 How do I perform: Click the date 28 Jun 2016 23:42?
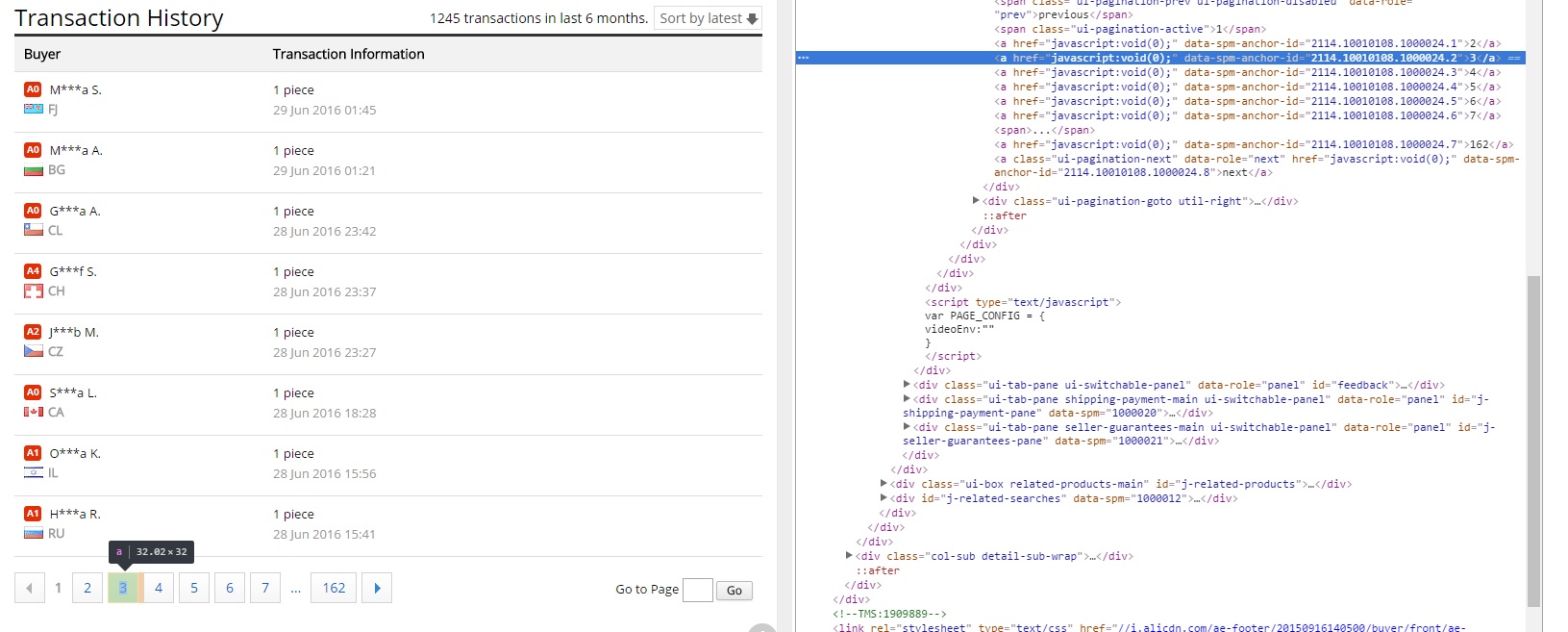pos(325,231)
